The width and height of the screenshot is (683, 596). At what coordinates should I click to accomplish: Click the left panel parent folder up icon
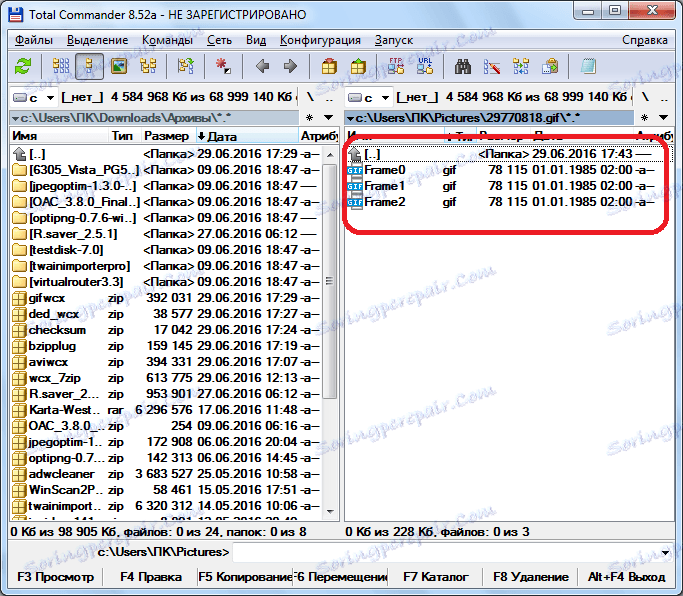pyautogui.click(x=20, y=154)
